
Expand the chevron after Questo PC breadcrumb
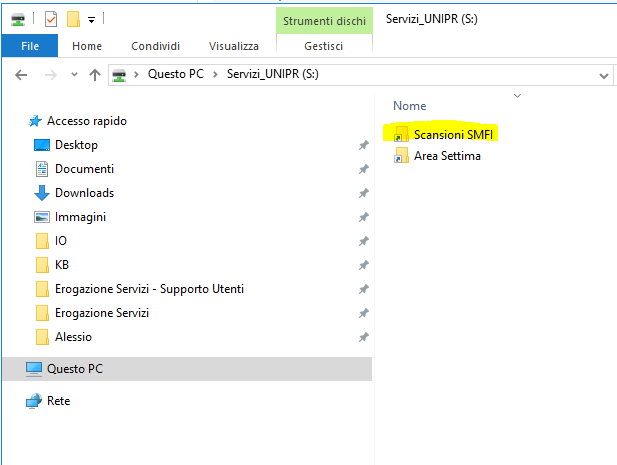pyautogui.click(x=216, y=75)
